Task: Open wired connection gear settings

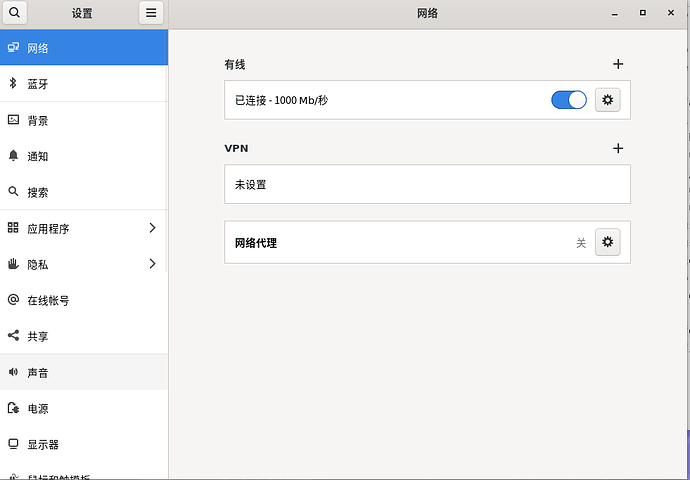Action: 607,100
